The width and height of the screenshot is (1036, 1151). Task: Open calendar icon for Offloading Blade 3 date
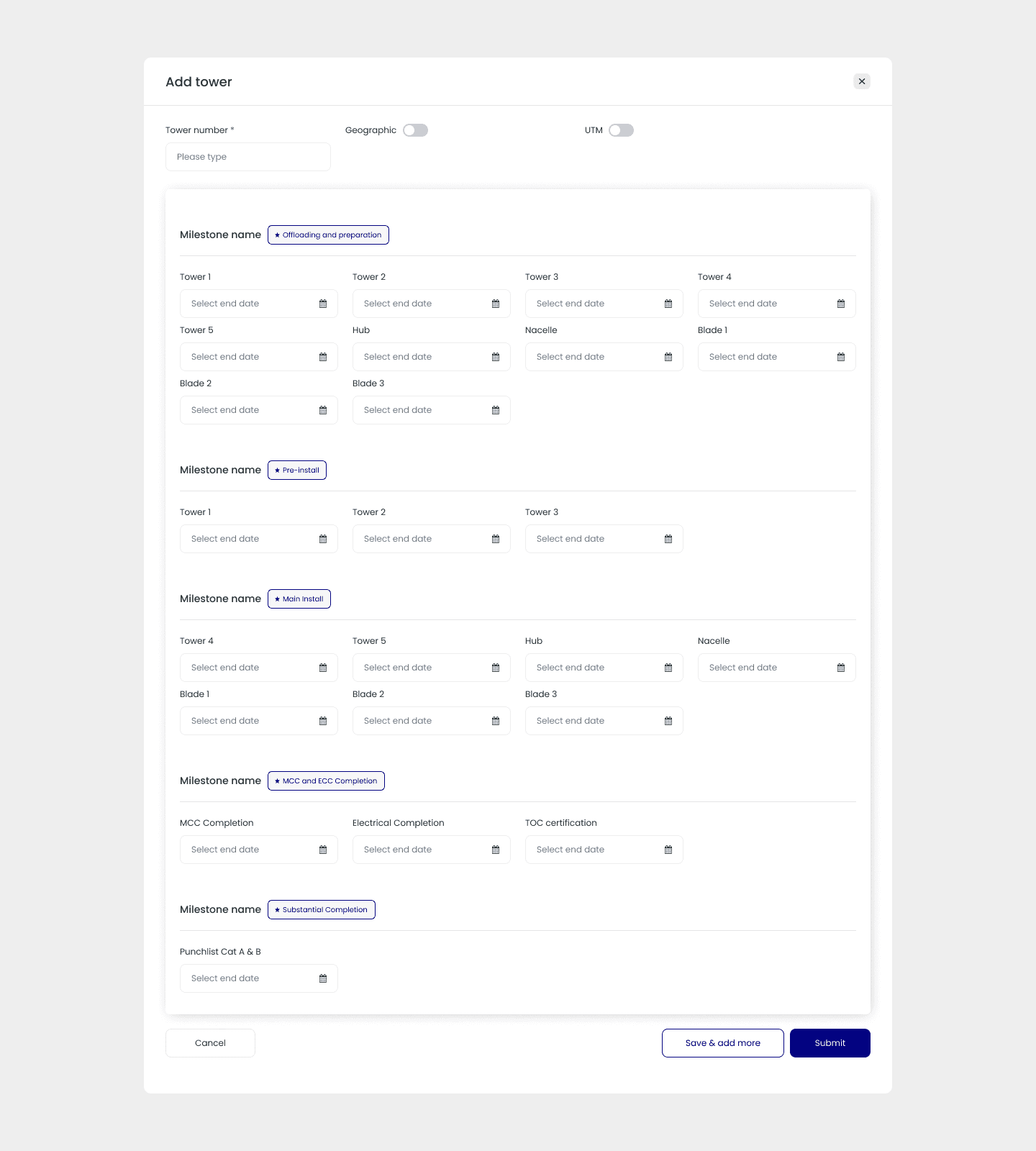click(x=496, y=410)
